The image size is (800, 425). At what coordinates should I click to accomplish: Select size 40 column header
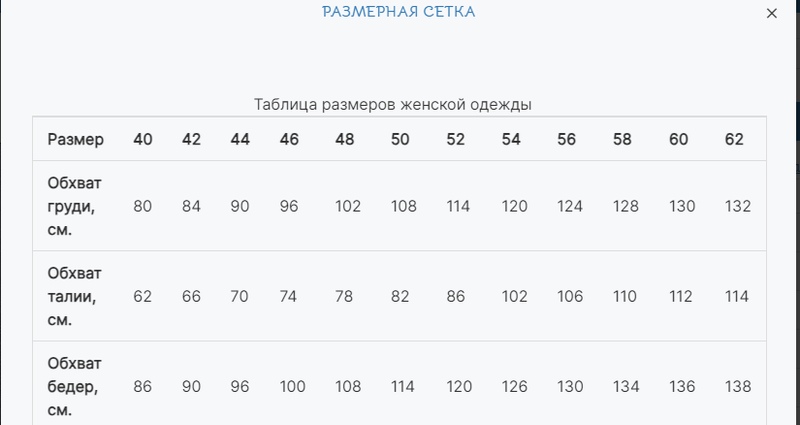tap(143, 139)
